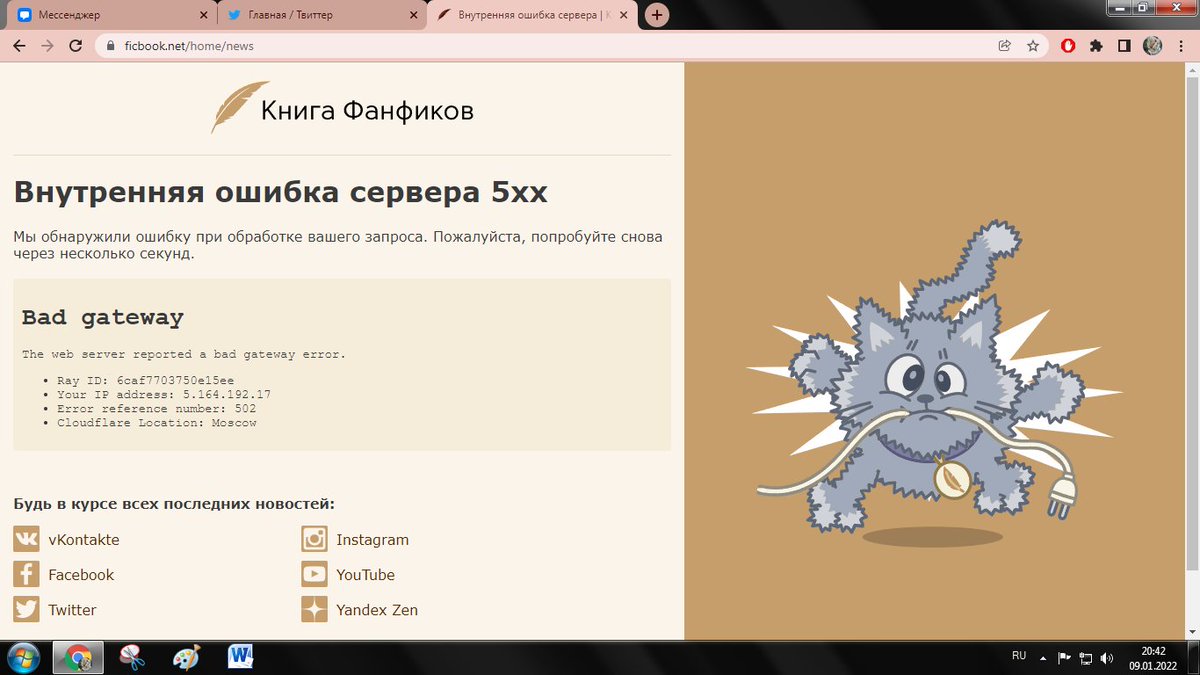1200x675 pixels.
Task: Open the AdBlock extension icon
Action: pyautogui.click(x=1070, y=45)
